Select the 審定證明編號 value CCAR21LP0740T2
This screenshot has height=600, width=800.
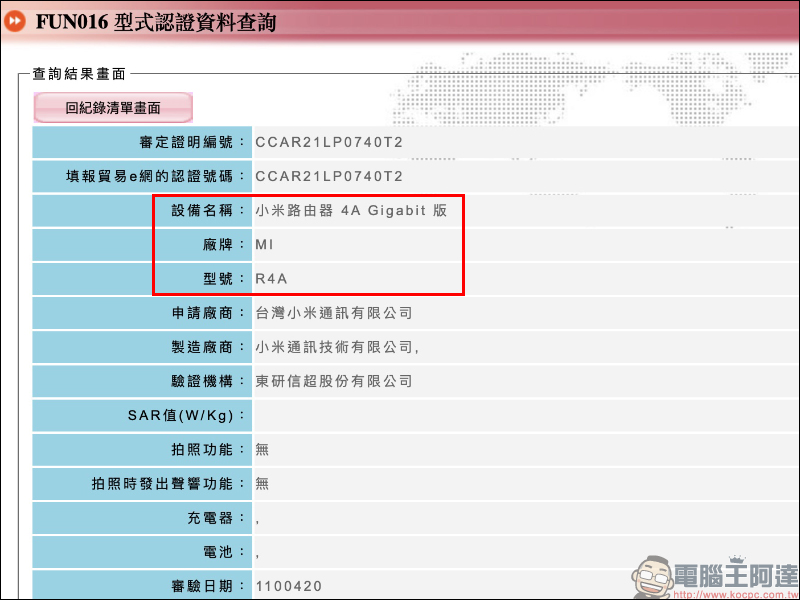pyautogui.click(x=329, y=142)
